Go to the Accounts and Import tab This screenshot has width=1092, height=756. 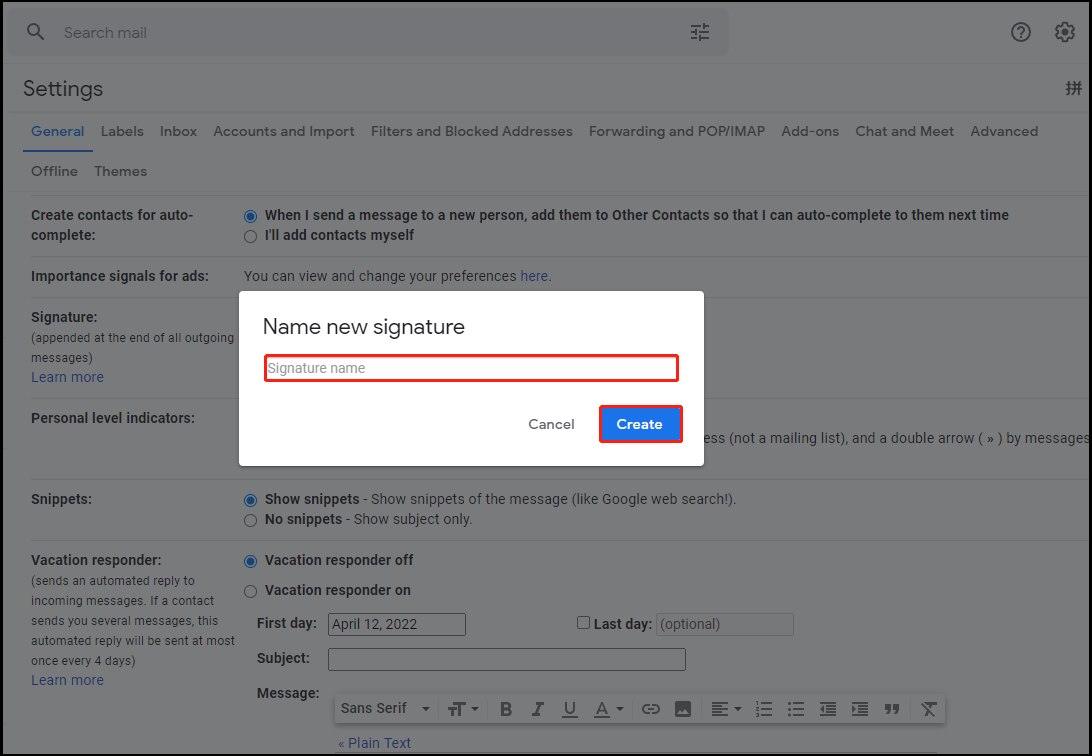283,132
